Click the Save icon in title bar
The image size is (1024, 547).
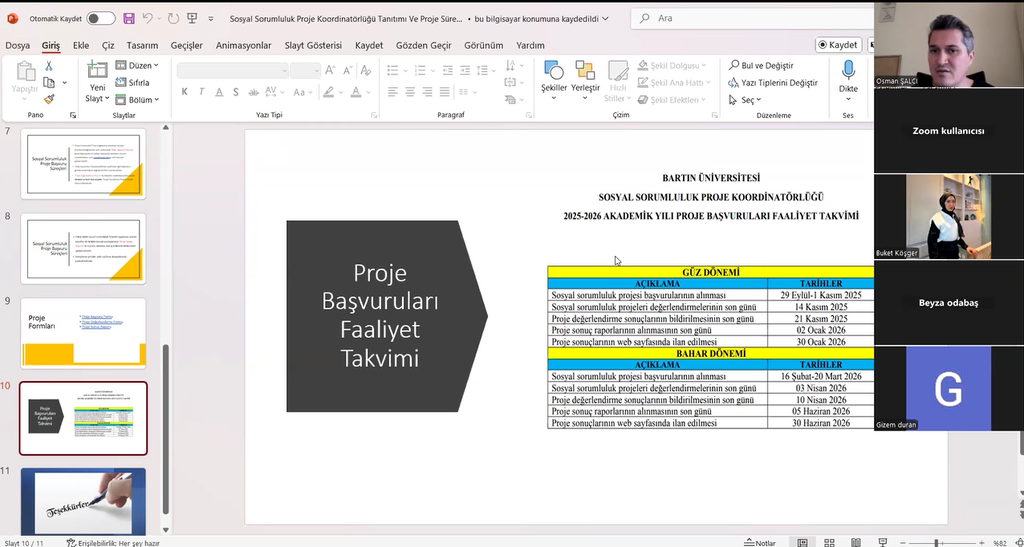tap(129, 18)
